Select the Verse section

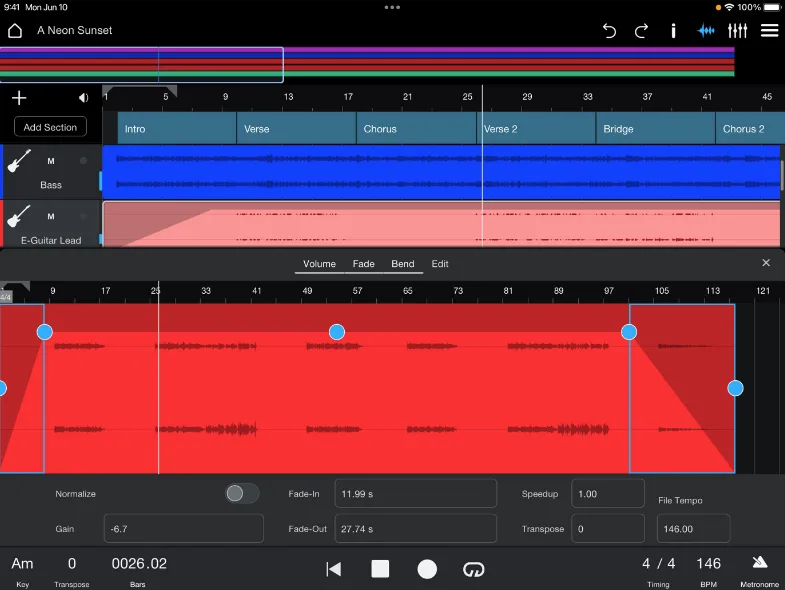pyautogui.click(x=296, y=129)
